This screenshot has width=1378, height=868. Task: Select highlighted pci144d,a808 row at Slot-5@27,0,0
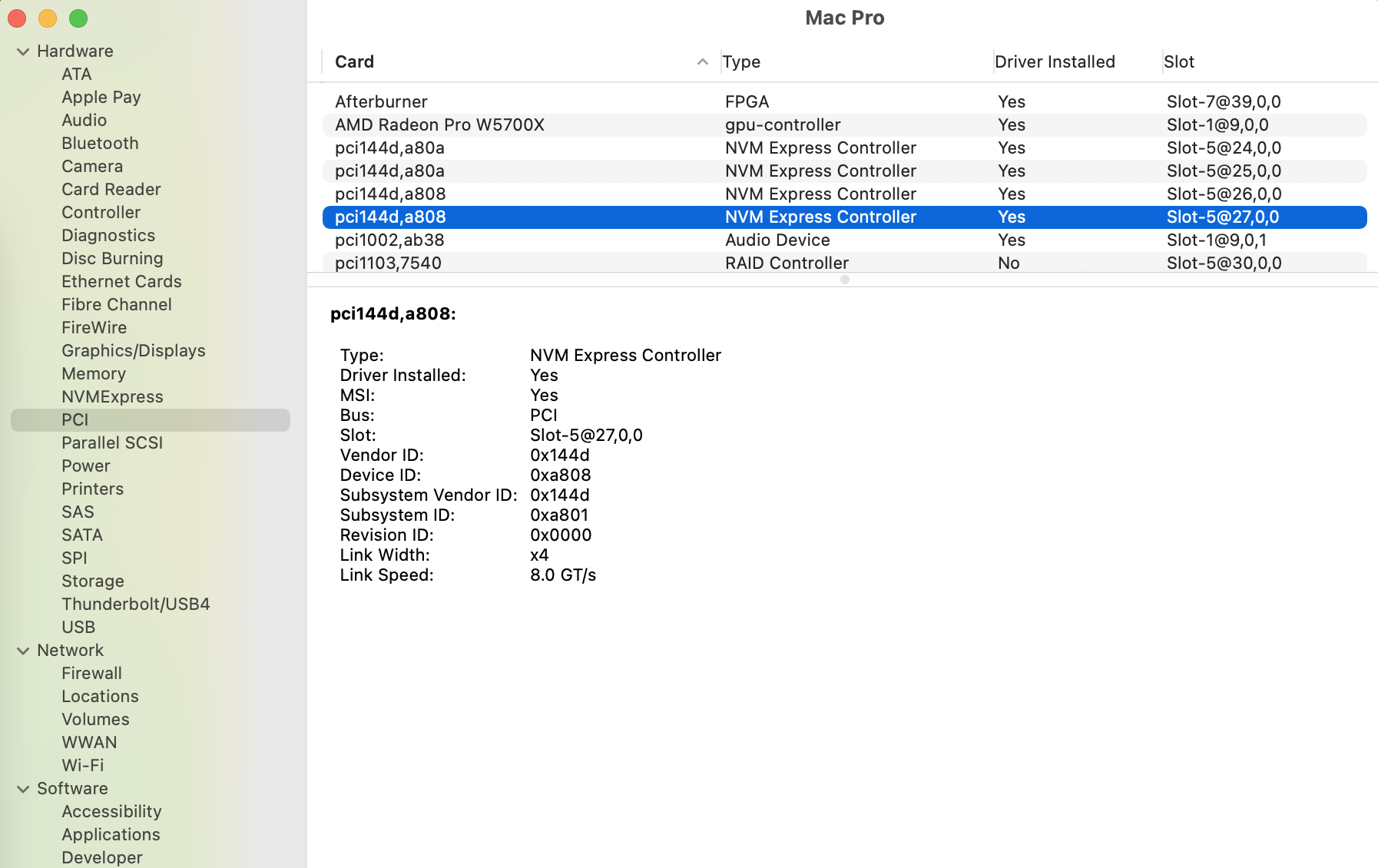click(845, 217)
